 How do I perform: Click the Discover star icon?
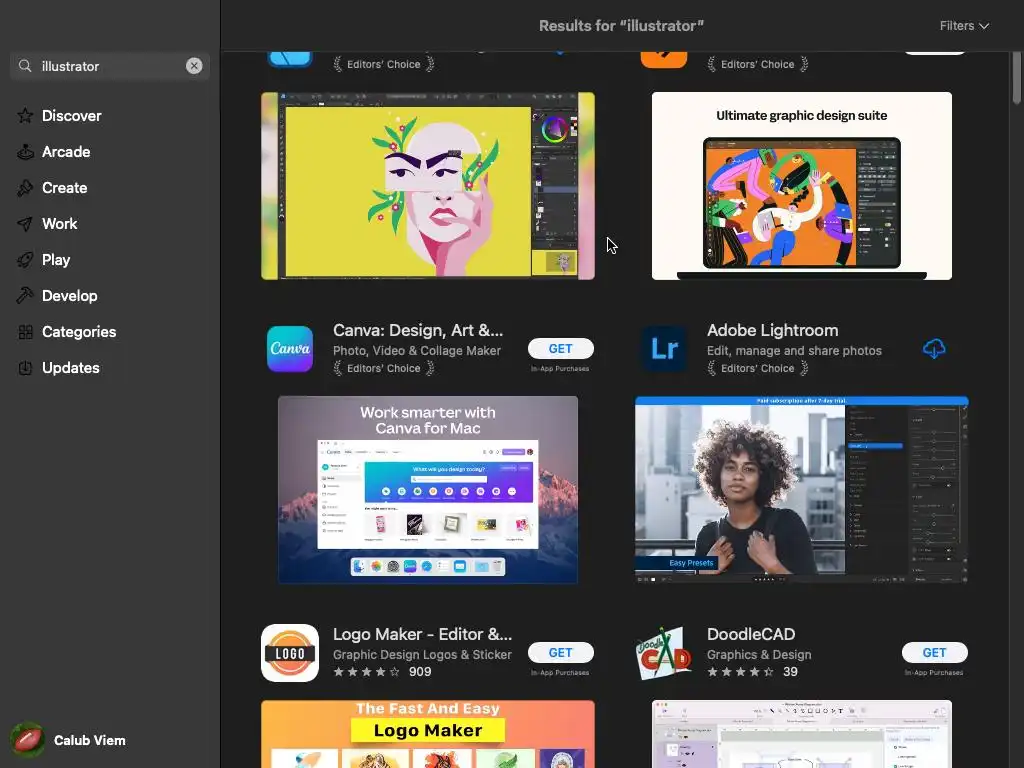(x=25, y=116)
